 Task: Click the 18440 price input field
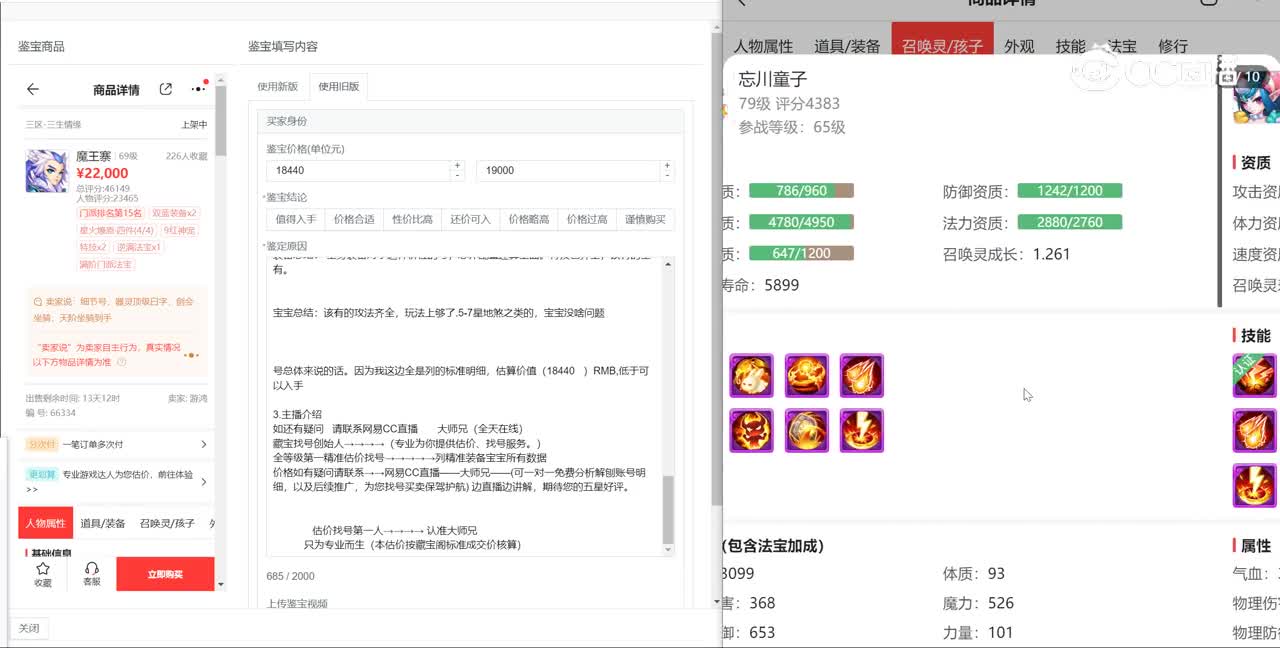point(357,171)
